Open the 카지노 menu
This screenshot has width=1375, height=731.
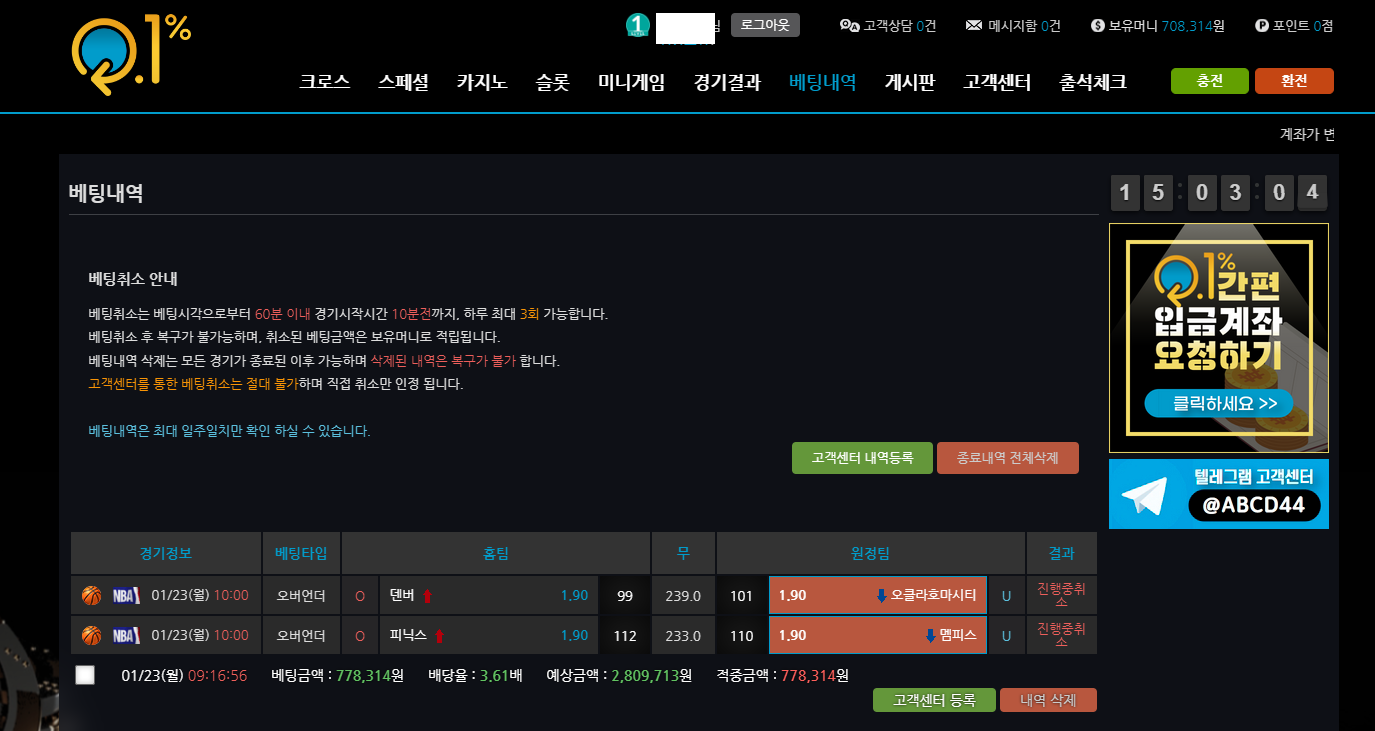click(x=482, y=83)
